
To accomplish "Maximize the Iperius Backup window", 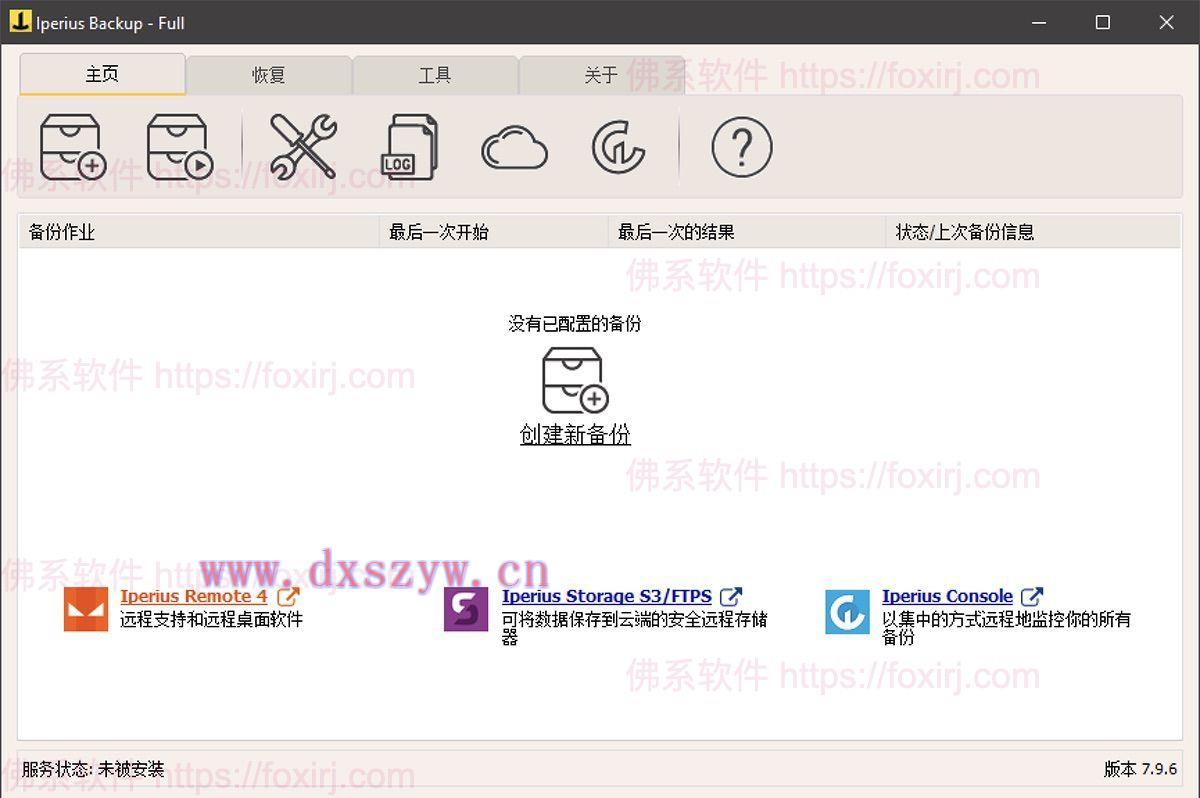I will point(1103,22).
